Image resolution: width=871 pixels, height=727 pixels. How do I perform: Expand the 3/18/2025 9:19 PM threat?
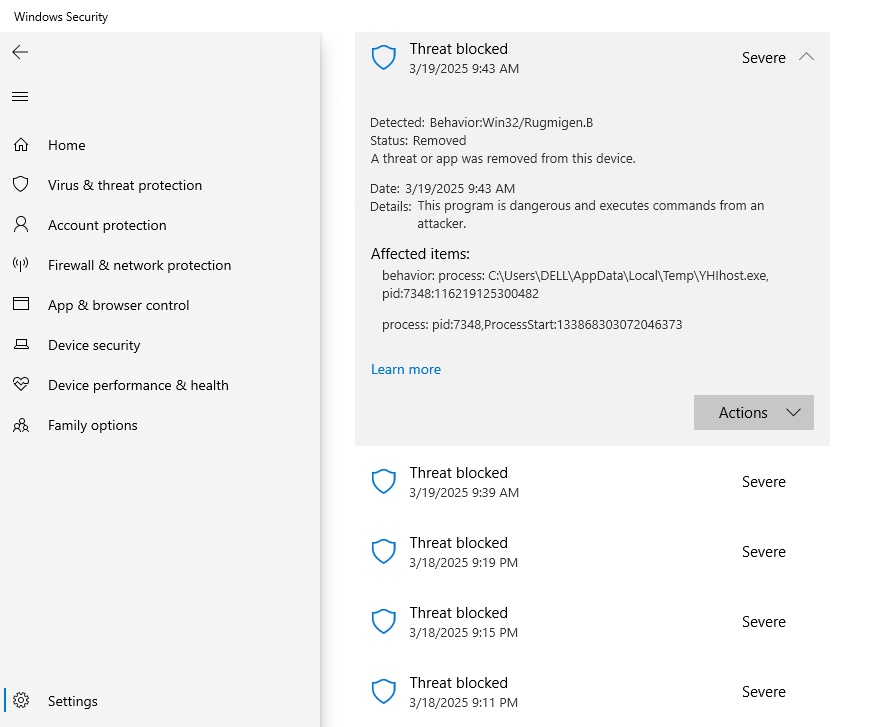click(x=592, y=552)
